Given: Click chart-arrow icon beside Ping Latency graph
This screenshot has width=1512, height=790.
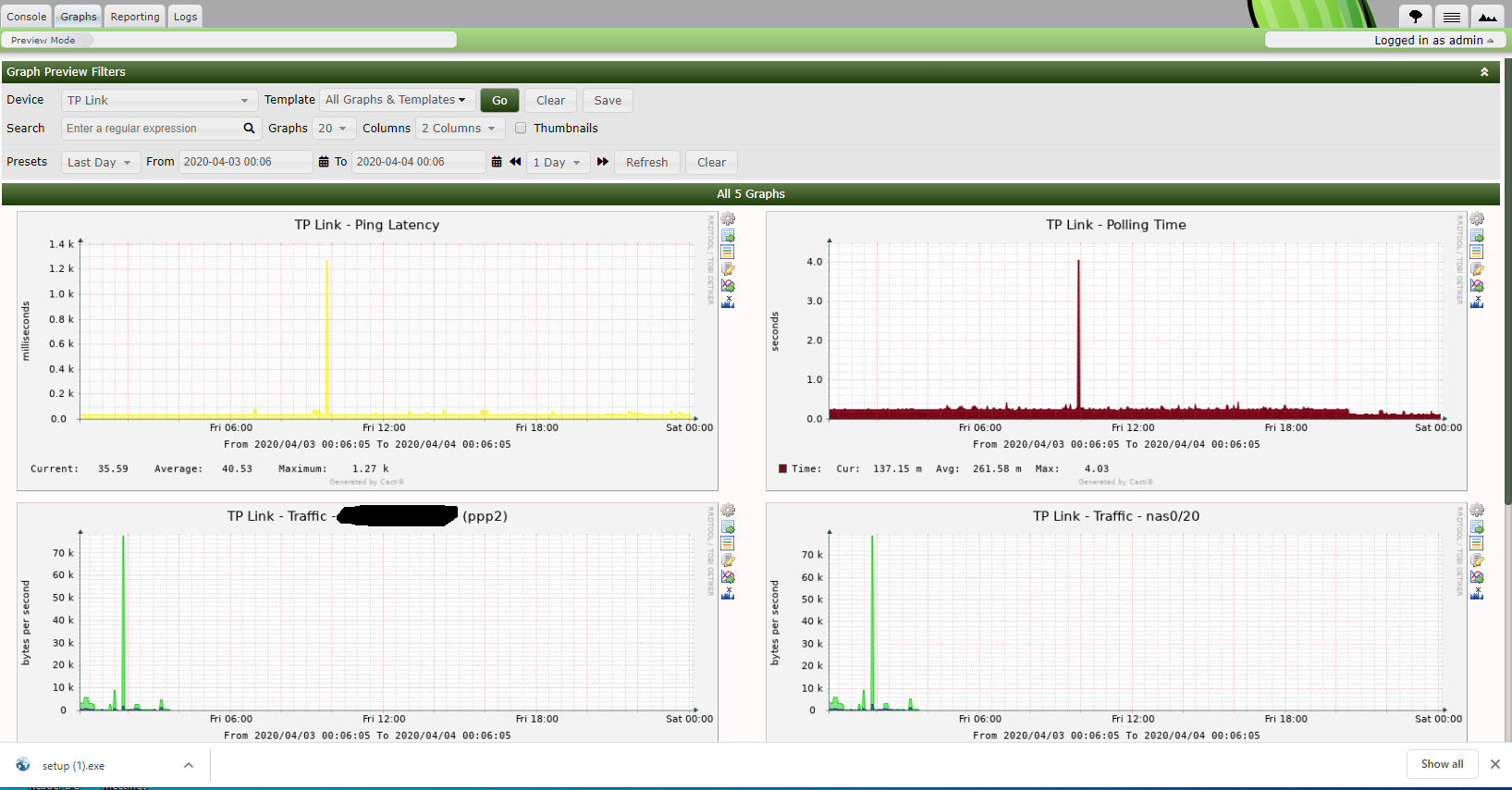Looking at the screenshot, I should [x=728, y=286].
